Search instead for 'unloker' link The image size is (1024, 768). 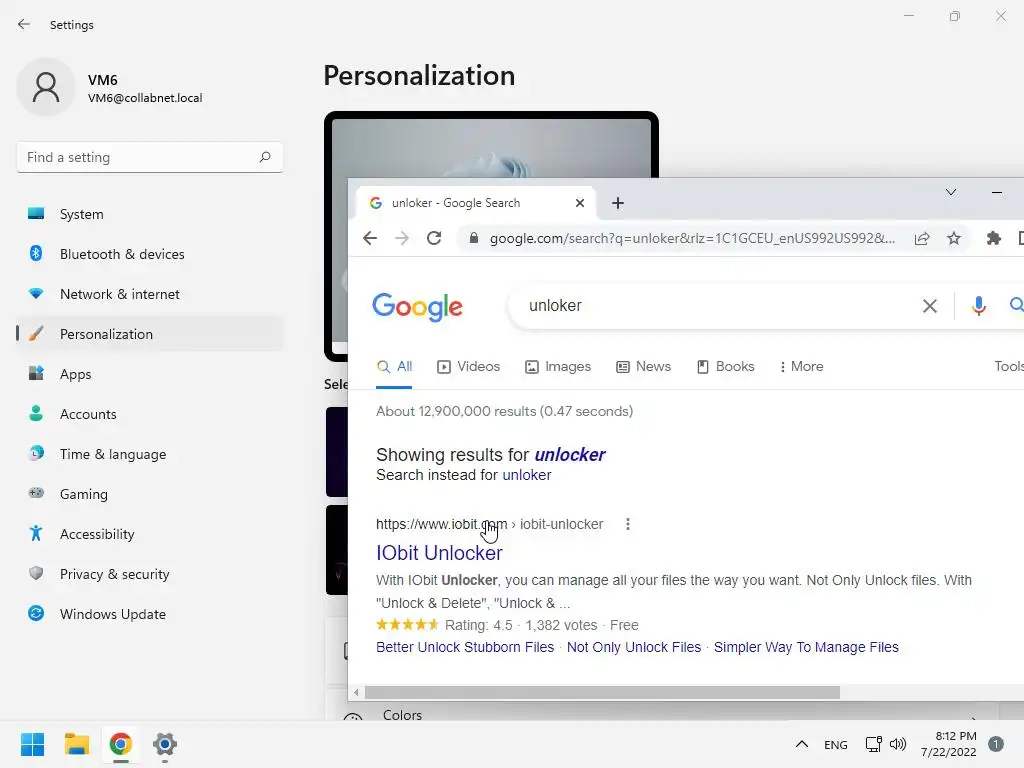pos(526,475)
